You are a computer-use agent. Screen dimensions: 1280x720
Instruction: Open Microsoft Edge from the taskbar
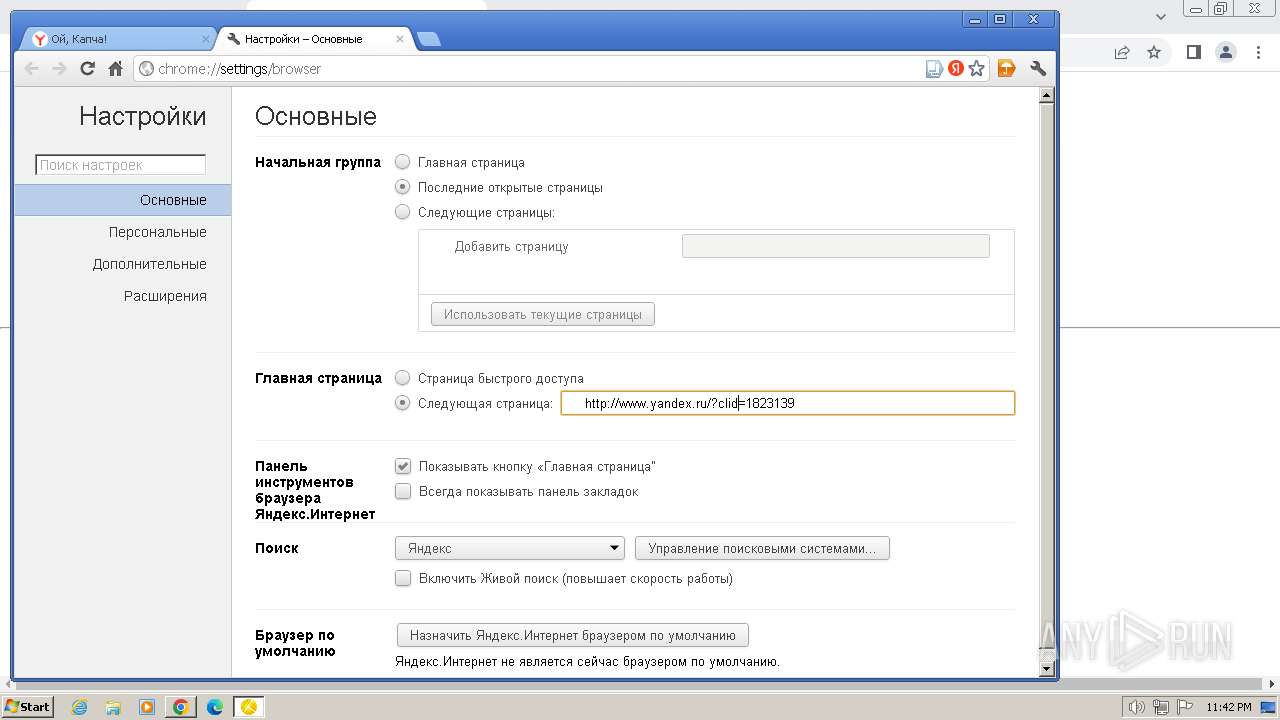coord(214,707)
